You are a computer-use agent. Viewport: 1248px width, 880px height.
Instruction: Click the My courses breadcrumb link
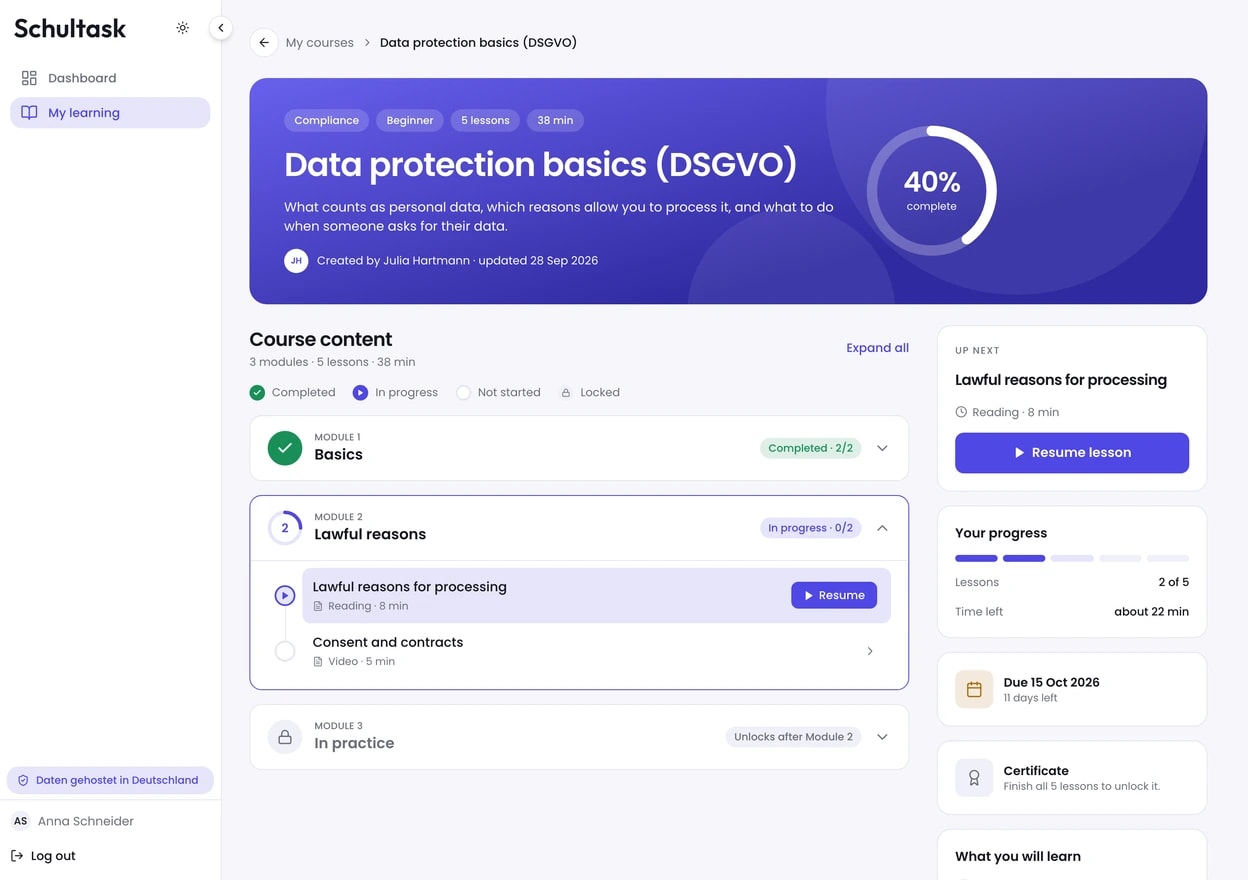click(320, 43)
